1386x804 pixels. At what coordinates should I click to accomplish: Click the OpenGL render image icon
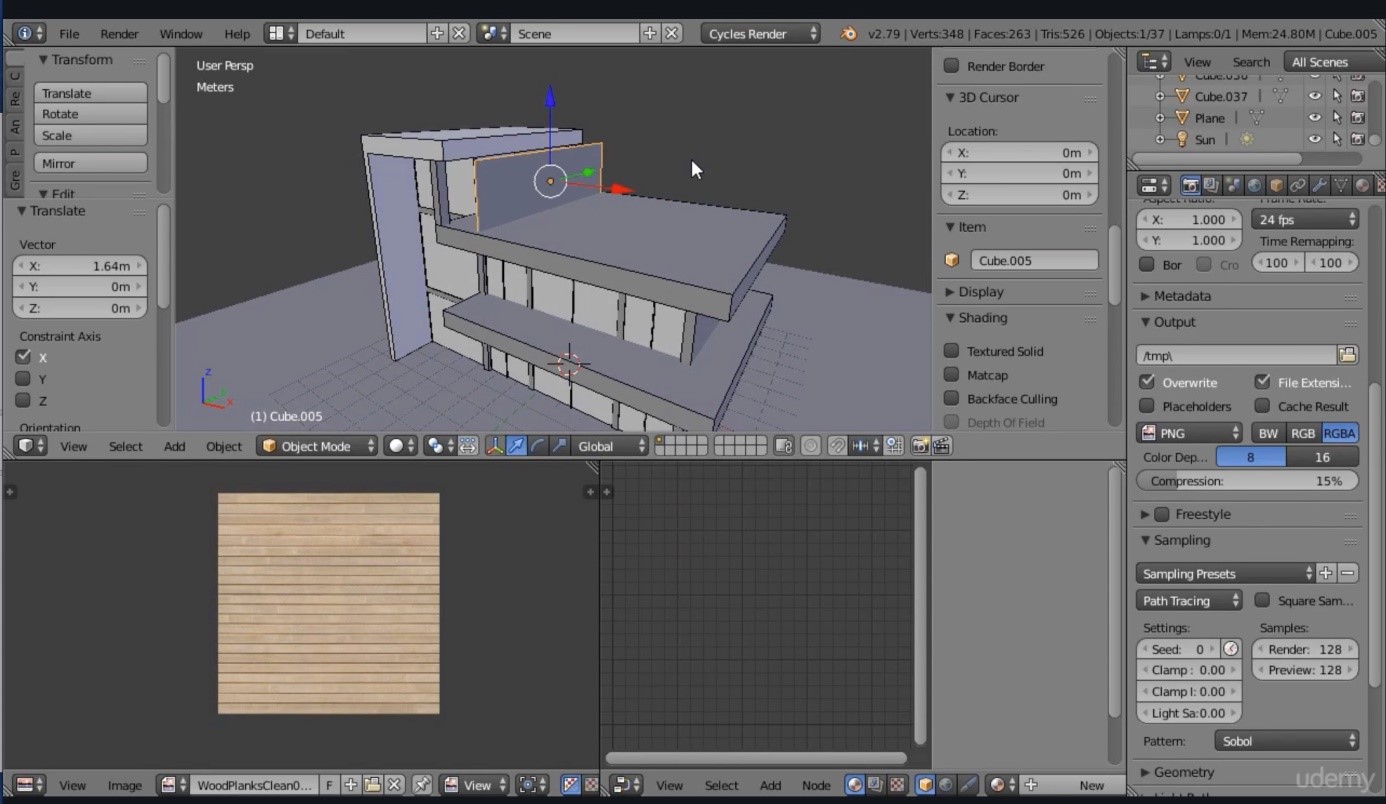[919, 446]
